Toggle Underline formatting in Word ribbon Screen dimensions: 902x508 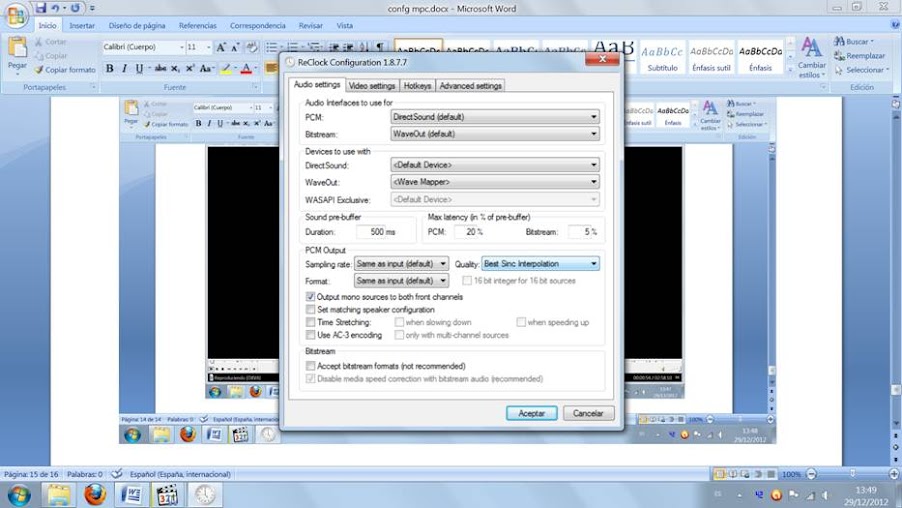(139, 68)
